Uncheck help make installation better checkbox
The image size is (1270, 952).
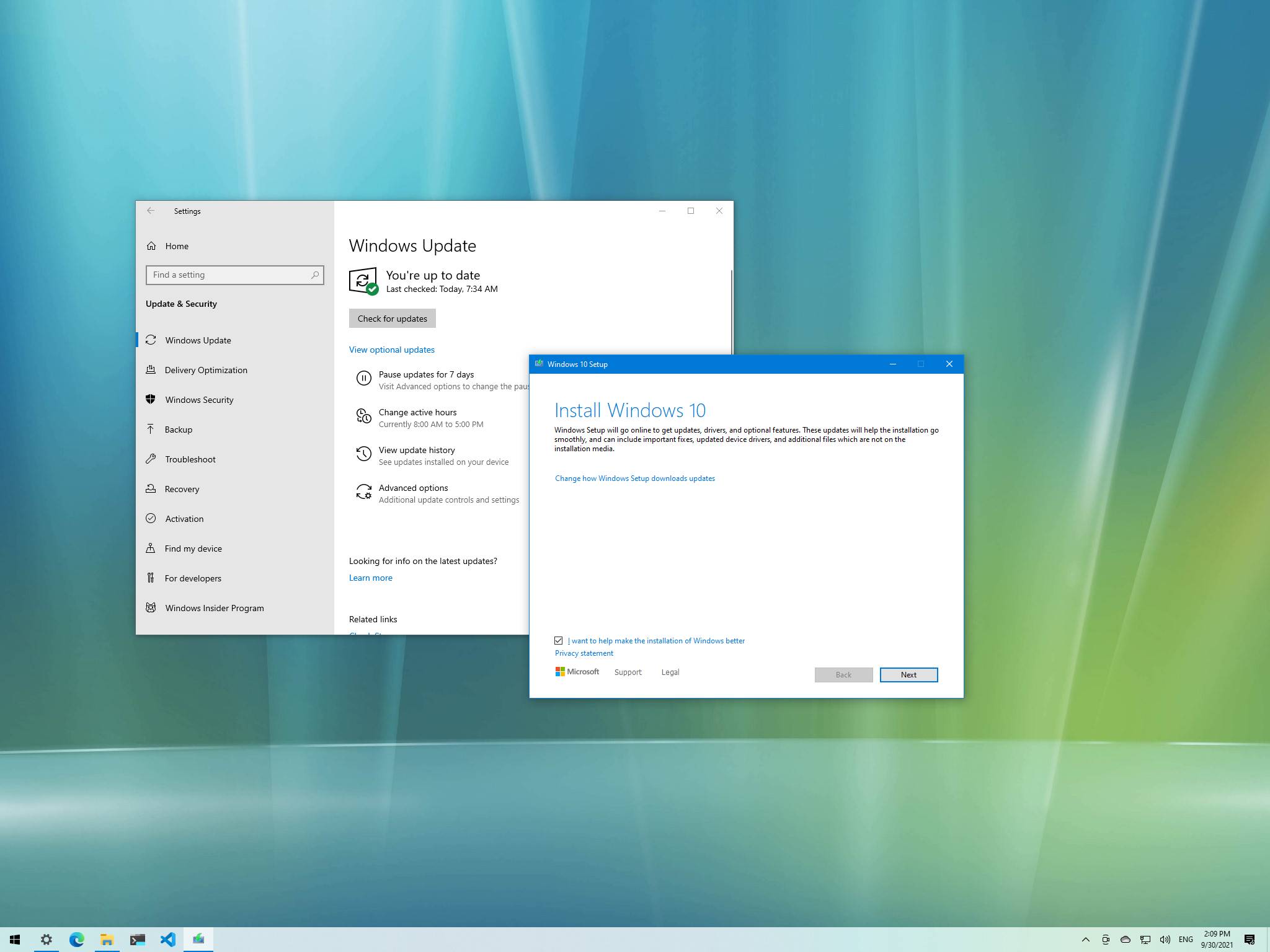click(559, 640)
